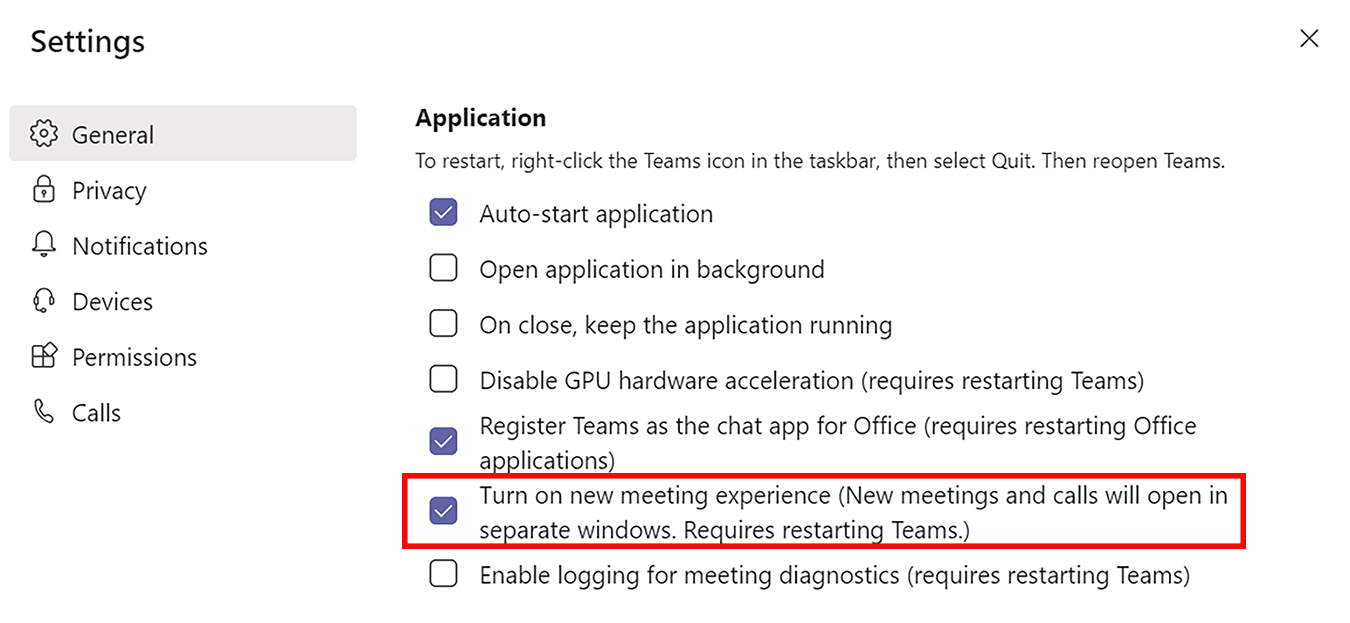Viewport: 1350px width, 623px height.
Task: Click the Permissions apps icon
Action: point(44,357)
